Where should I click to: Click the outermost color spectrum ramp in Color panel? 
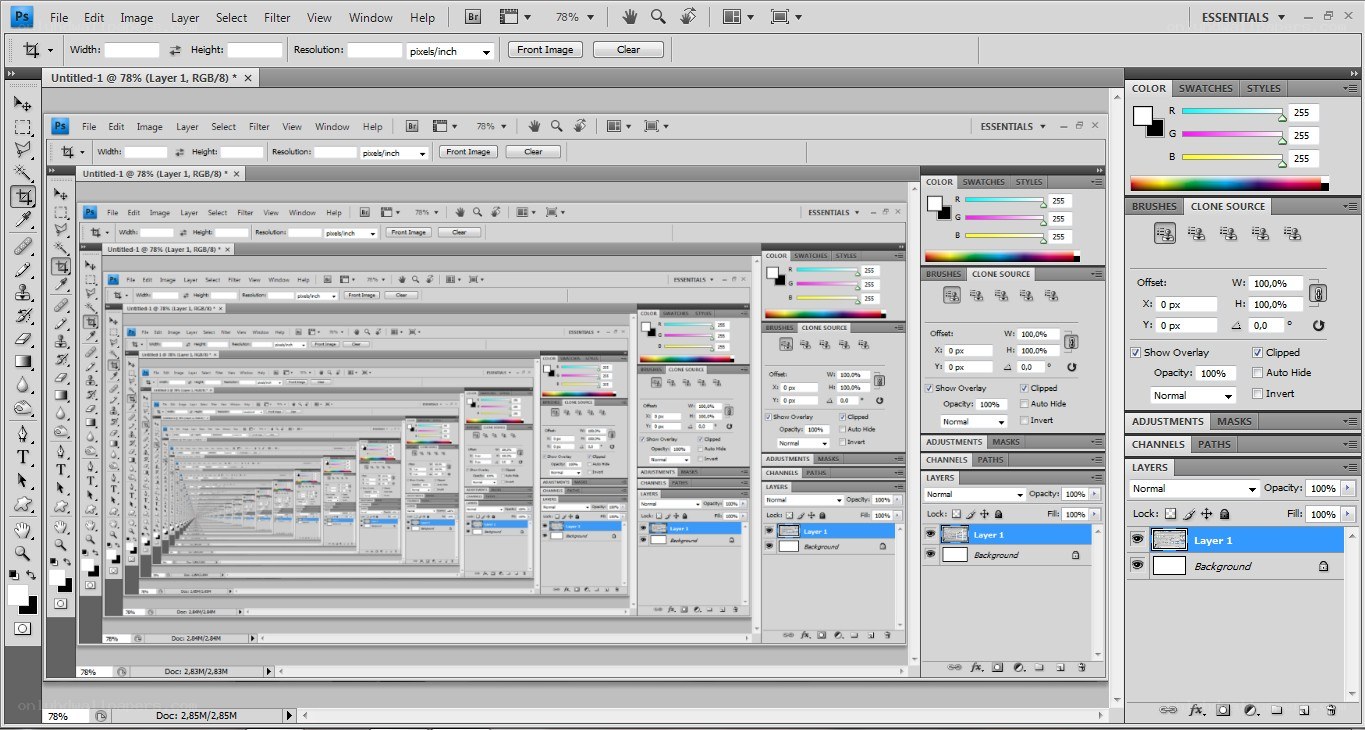[x=1229, y=184]
